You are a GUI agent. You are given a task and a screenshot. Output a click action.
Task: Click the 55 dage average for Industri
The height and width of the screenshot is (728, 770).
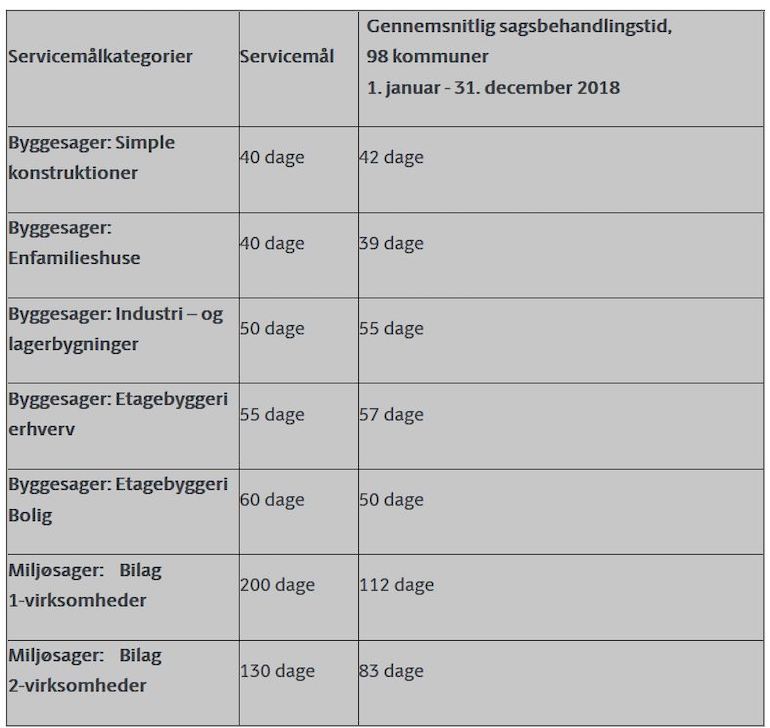point(391,328)
